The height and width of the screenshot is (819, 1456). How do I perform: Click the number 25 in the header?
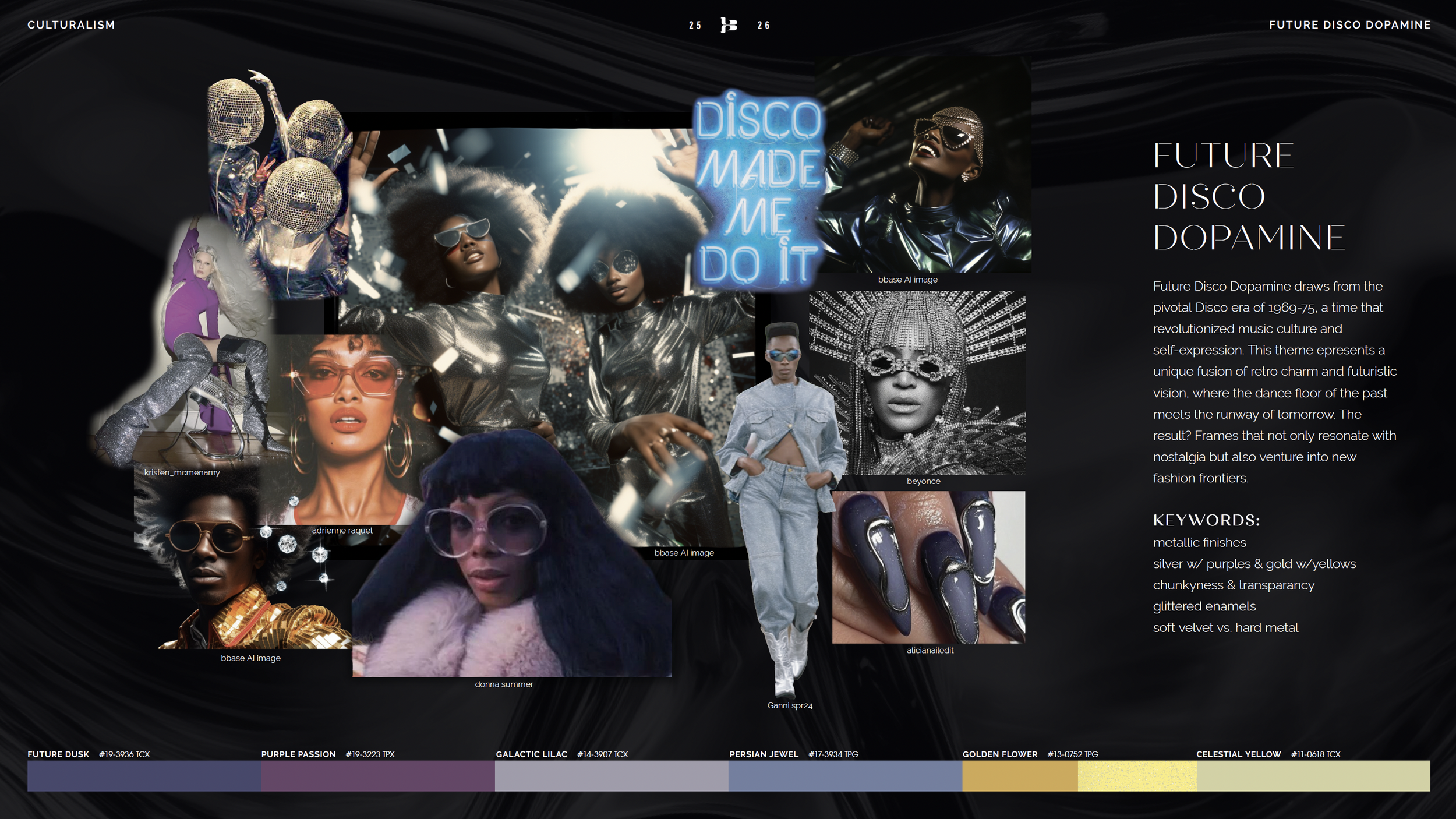click(x=695, y=26)
